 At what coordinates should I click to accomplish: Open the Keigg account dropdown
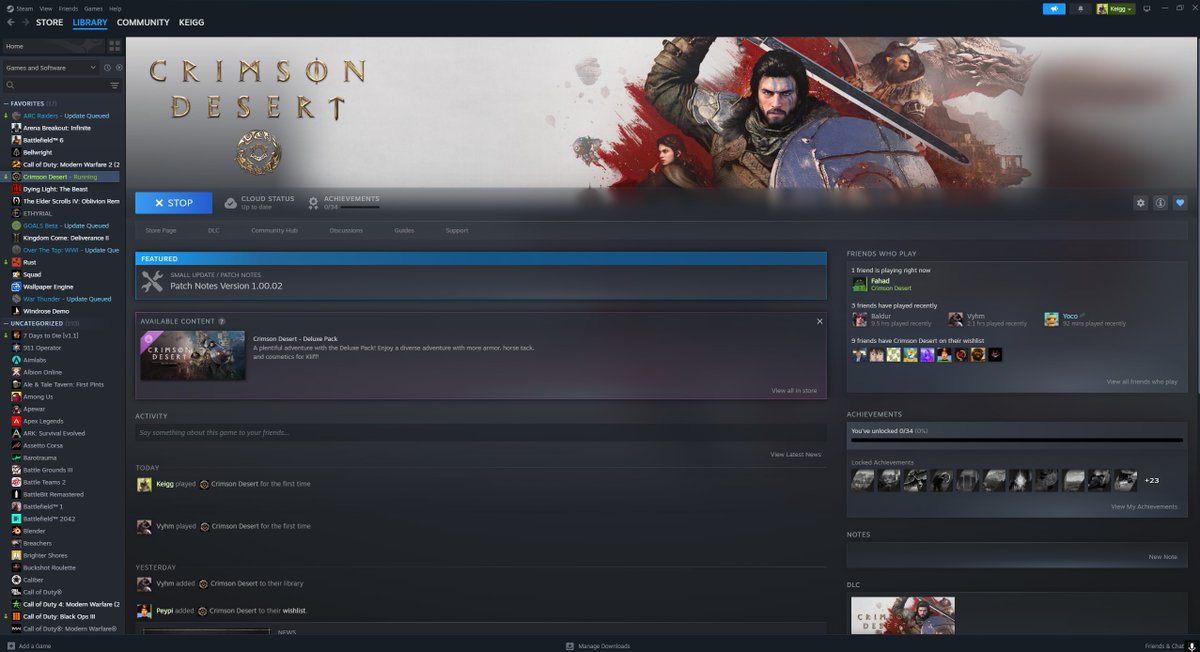point(1116,9)
